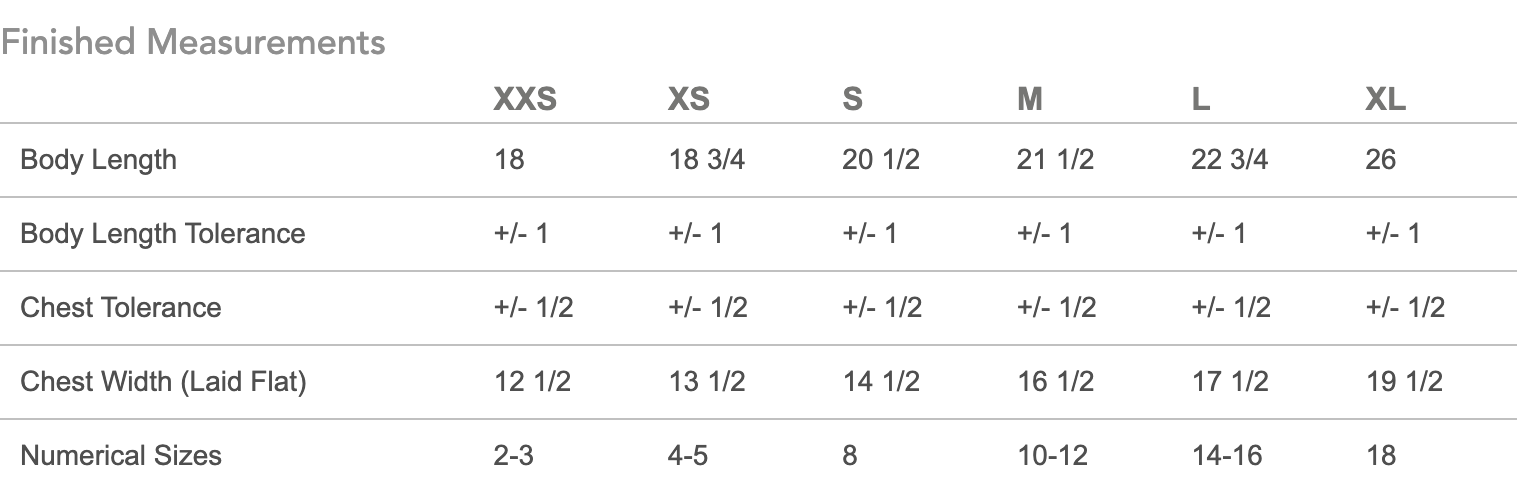The height and width of the screenshot is (492, 1517).
Task: Click the Body Length Tolerance row label
Action: tap(163, 234)
